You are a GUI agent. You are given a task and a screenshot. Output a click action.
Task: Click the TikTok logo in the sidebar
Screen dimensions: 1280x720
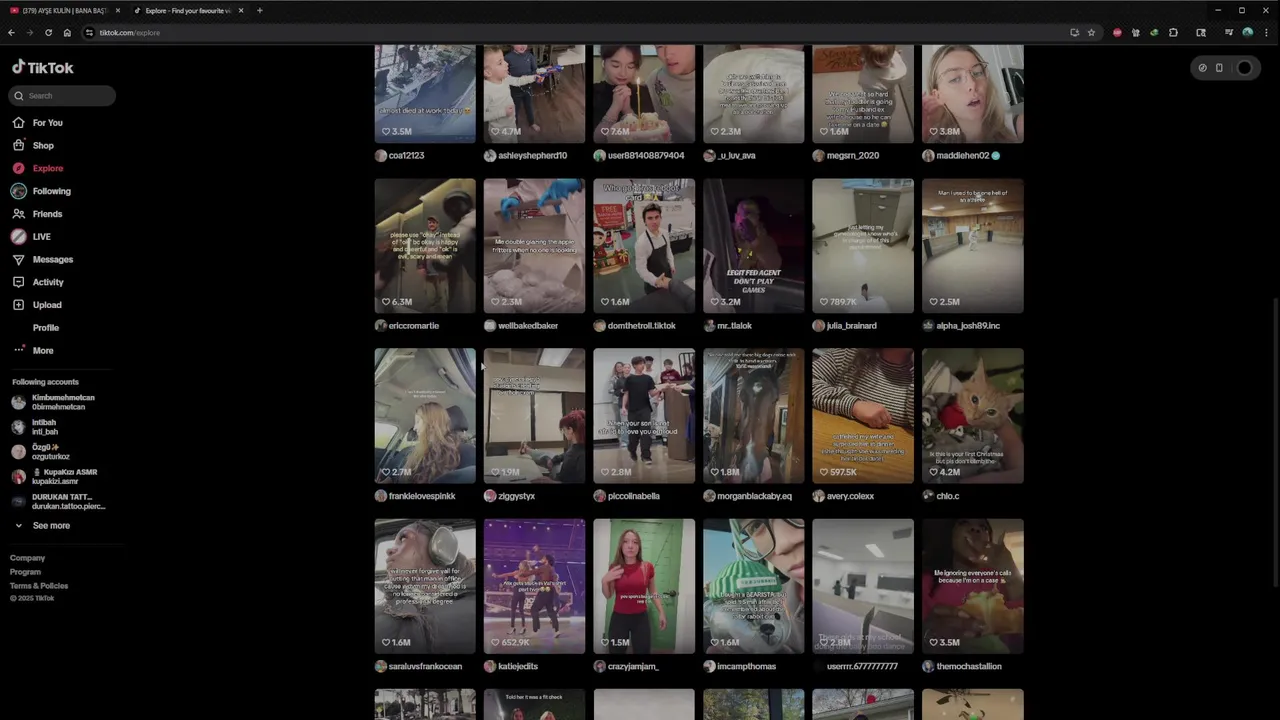43,68
